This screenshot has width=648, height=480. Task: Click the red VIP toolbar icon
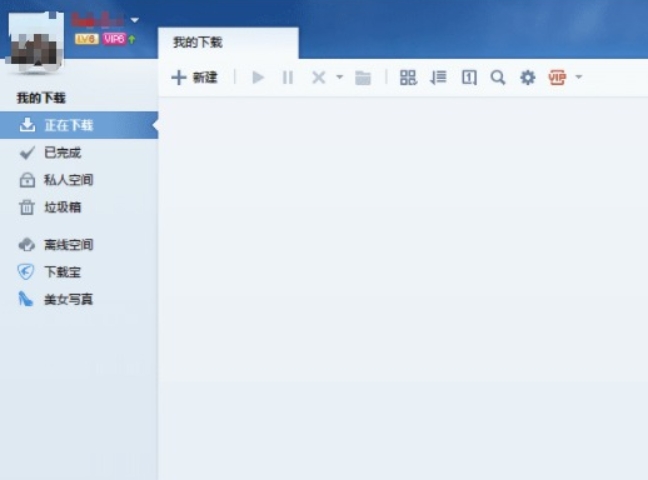click(557, 77)
